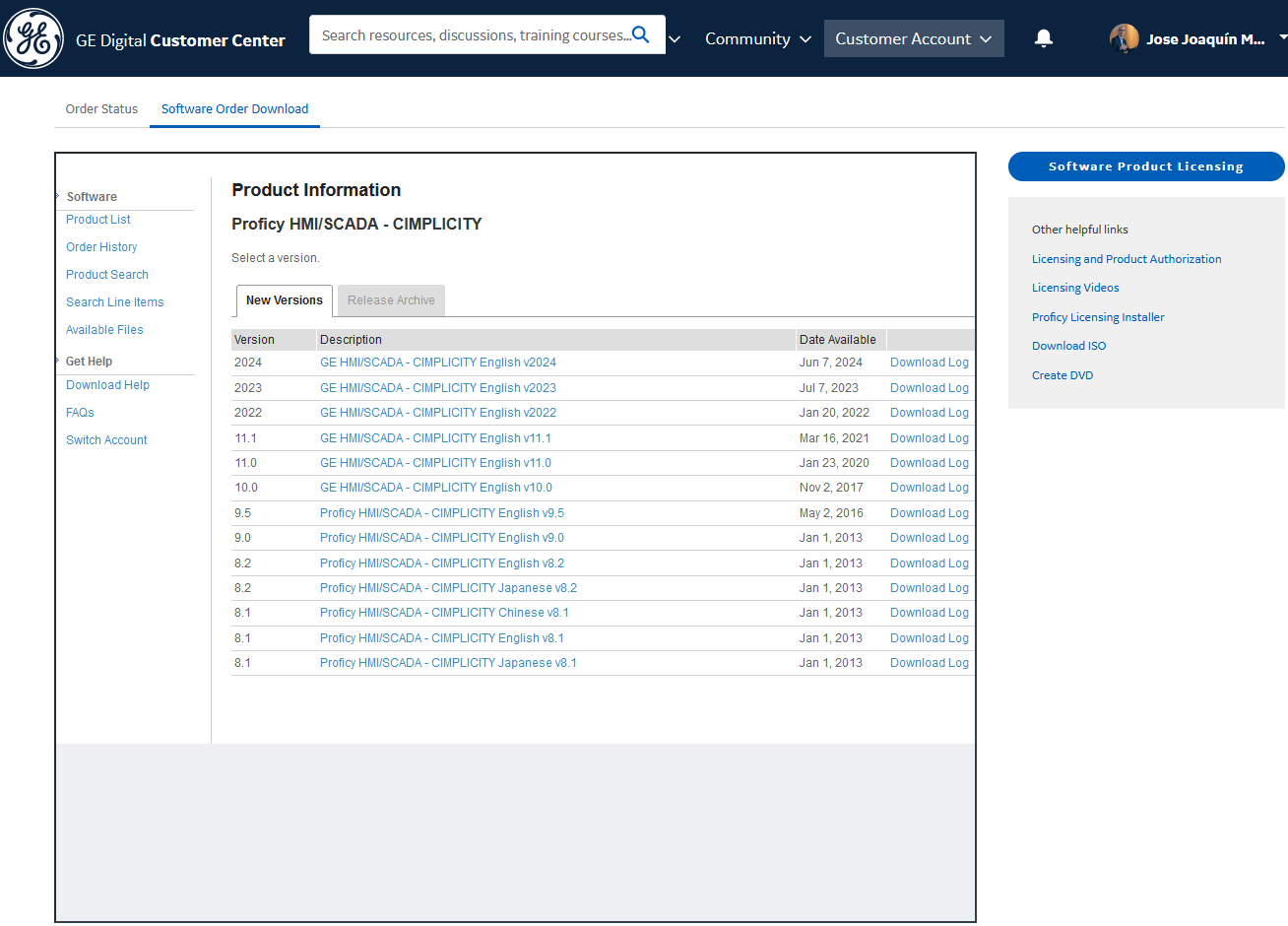Open GE HMI/SCADA CIMPLICITY English v2023
The width and height of the screenshot is (1288, 926).
(438, 388)
